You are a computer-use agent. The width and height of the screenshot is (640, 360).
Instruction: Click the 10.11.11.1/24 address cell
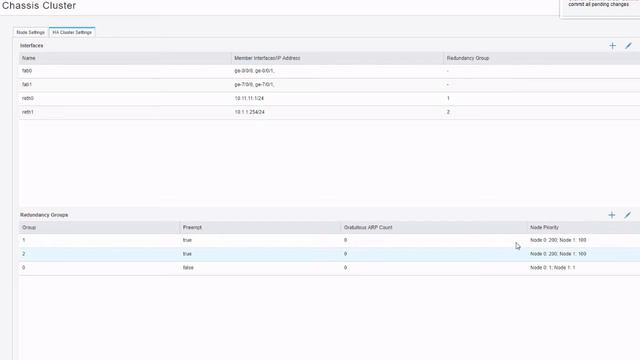[249, 98]
